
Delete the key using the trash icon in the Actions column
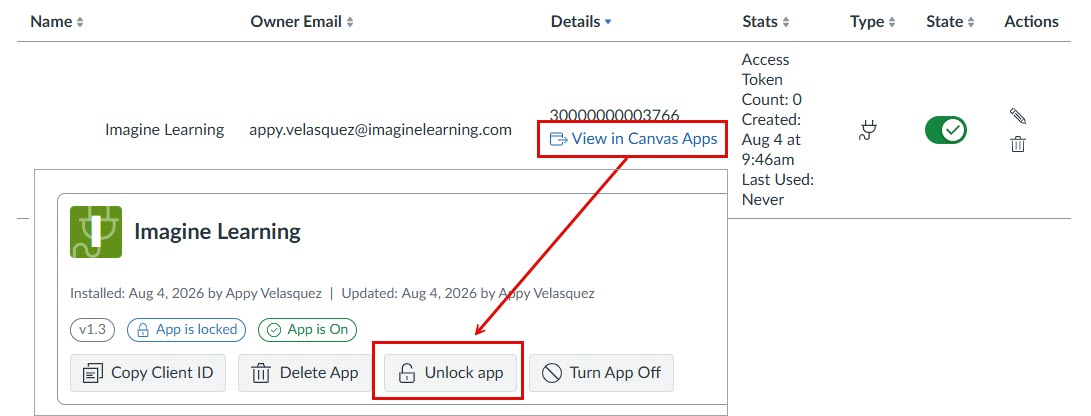[1018, 145]
